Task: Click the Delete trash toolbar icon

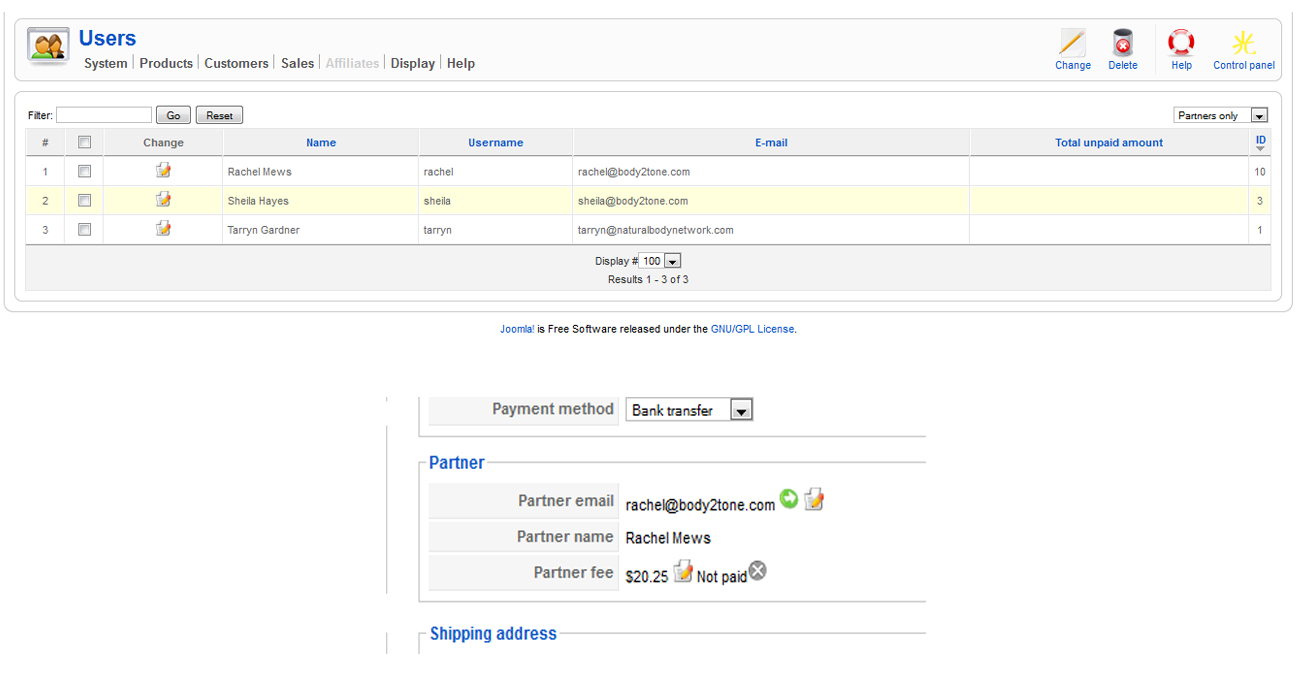Action: 1122,44
